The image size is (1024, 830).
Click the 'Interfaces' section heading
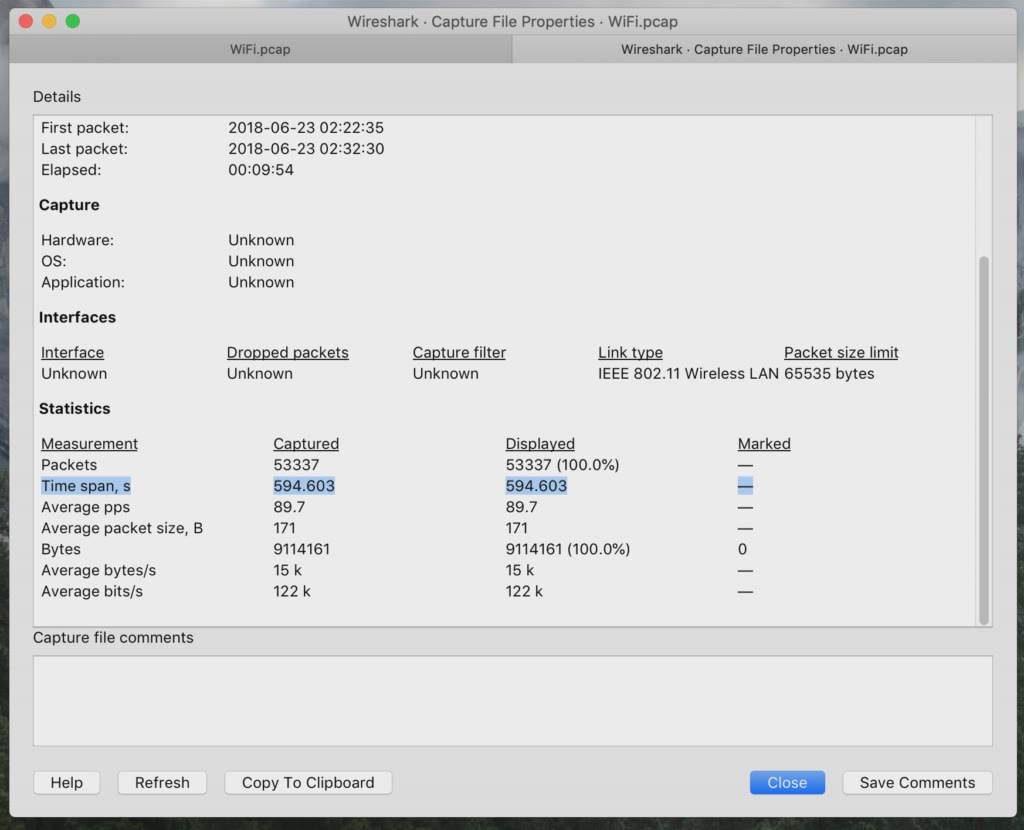coord(77,317)
